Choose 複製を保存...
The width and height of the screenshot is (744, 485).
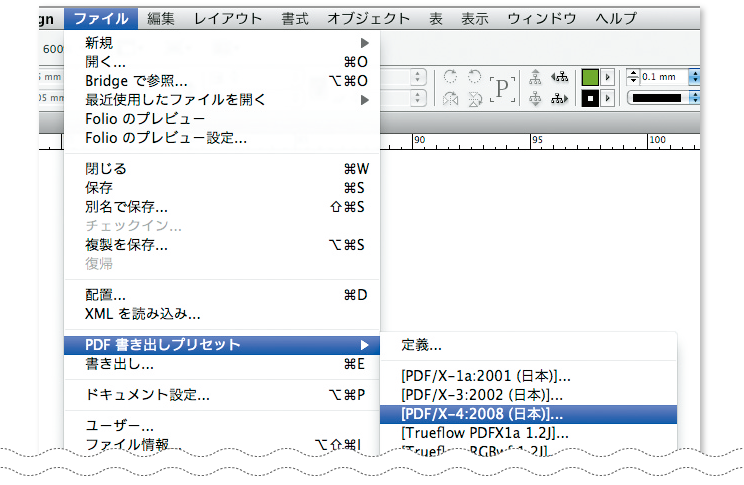click(x=222, y=244)
